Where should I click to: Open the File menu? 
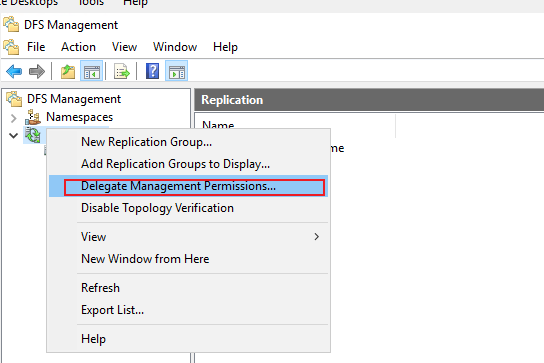point(36,47)
